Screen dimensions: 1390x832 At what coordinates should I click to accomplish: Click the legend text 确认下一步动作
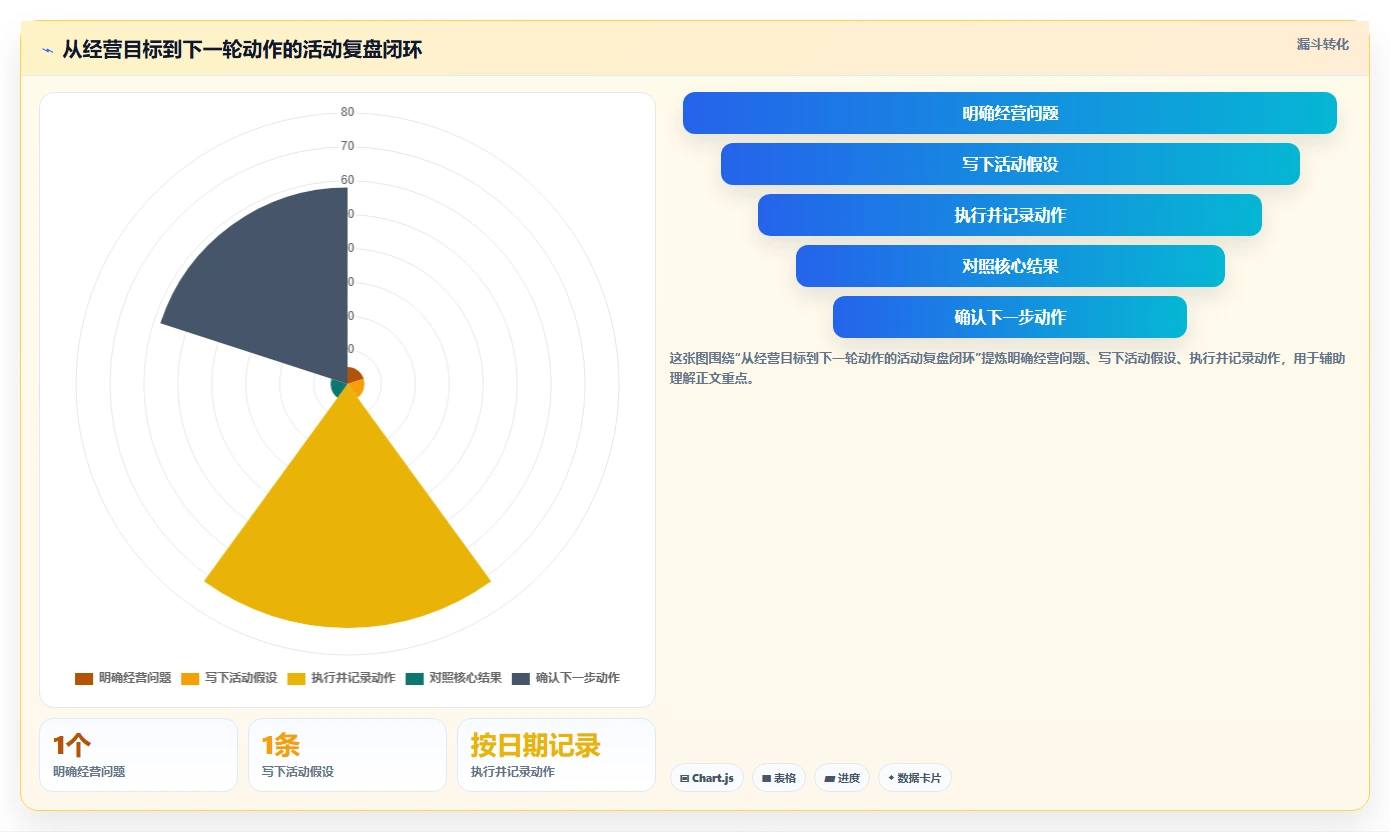click(578, 678)
